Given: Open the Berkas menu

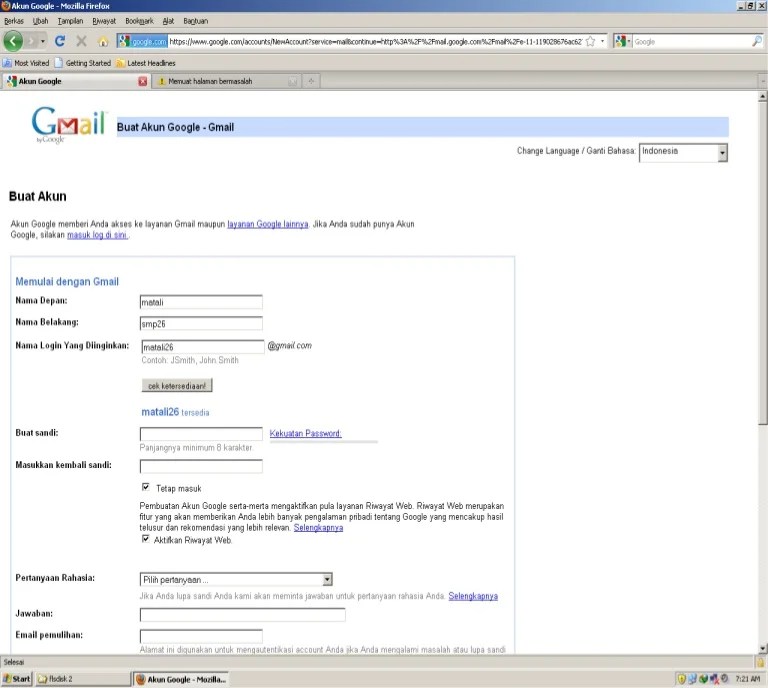Looking at the screenshot, I should click(x=14, y=21).
